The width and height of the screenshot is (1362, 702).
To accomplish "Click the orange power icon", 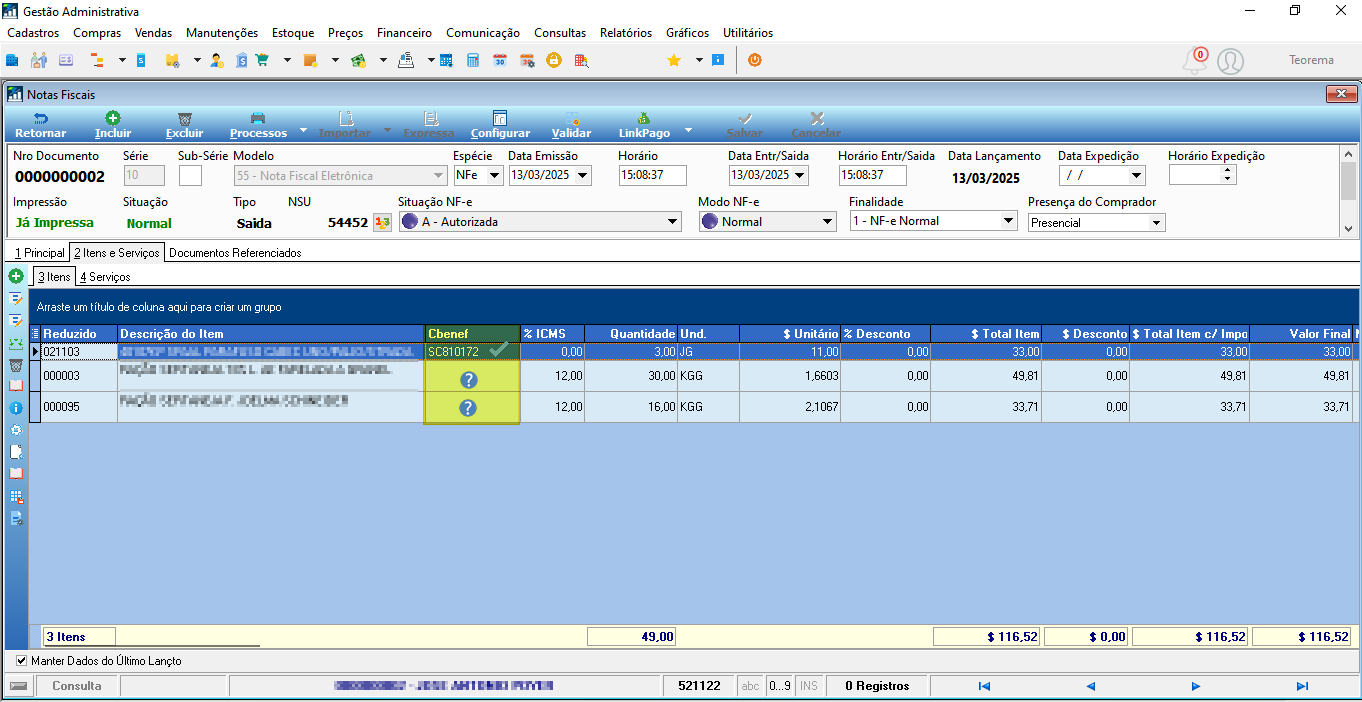I will [x=755, y=60].
